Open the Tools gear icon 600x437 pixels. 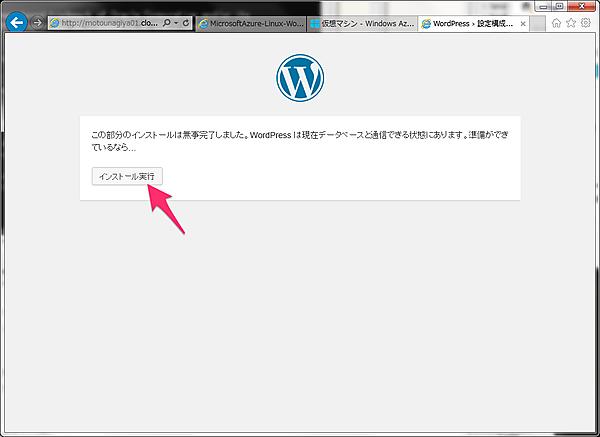coord(585,23)
